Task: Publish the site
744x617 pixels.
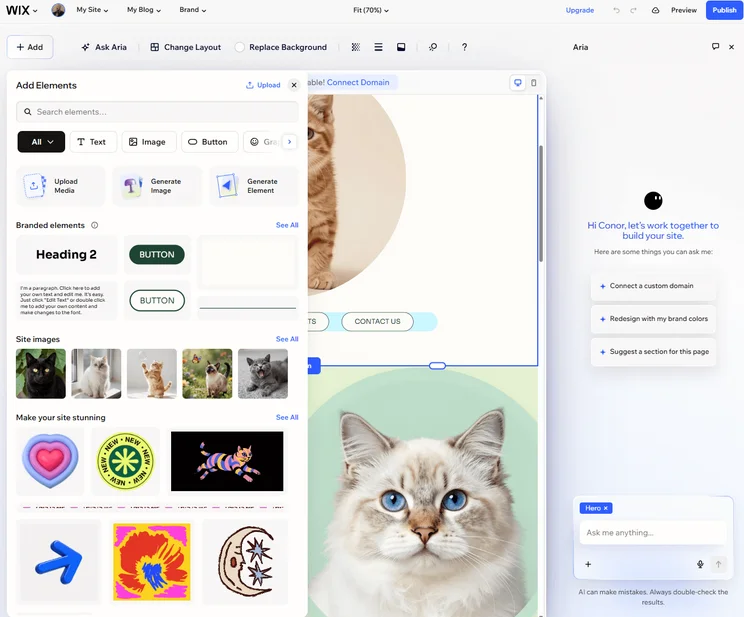Action: pos(724,10)
